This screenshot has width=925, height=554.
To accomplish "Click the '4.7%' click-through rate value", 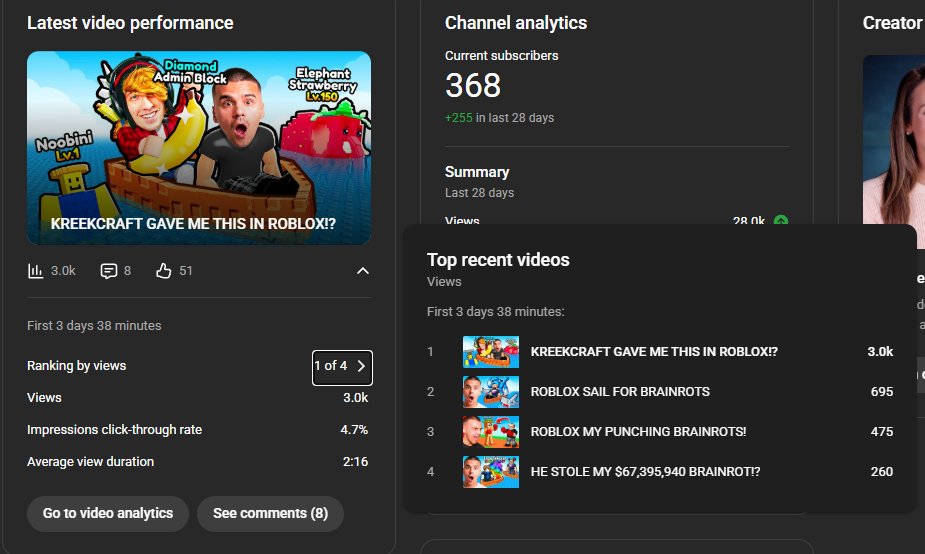I will [354, 430].
